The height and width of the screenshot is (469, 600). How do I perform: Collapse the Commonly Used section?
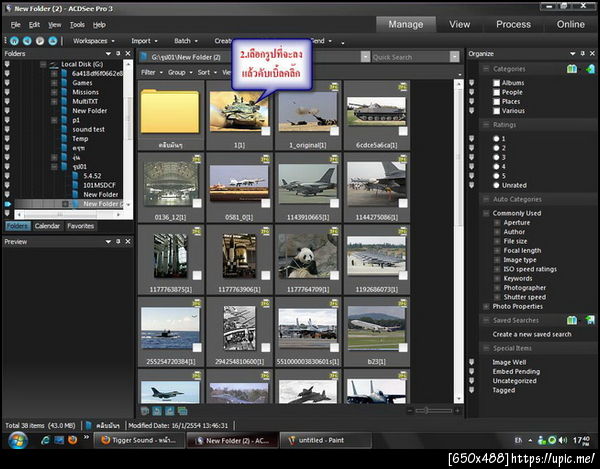tap(486, 213)
